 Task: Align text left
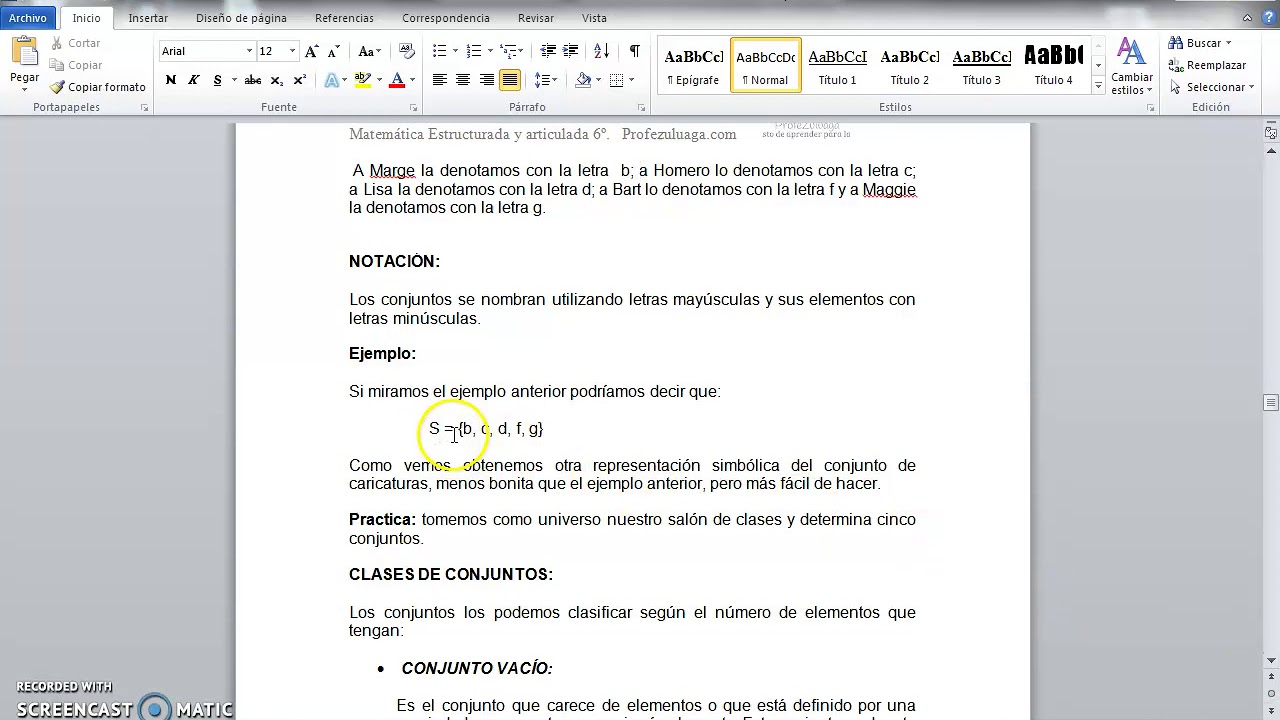coord(440,80)
